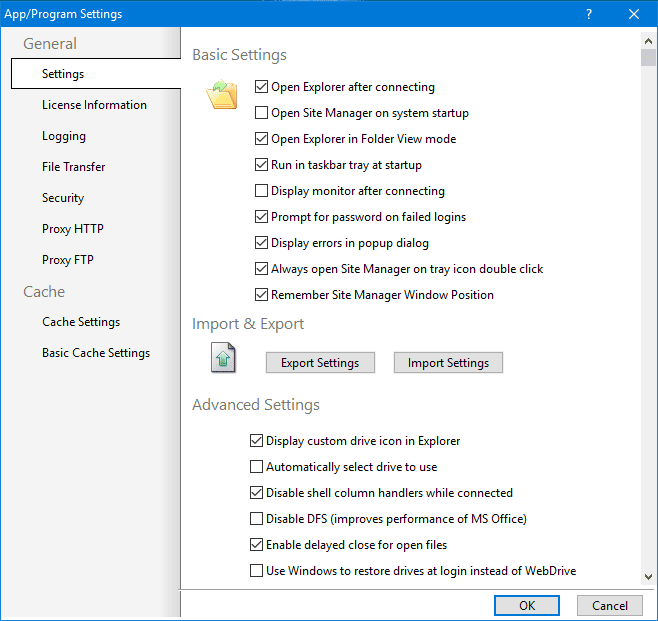Click the scrollbar down arrow
The width and height of the screenshot is (658, 621).
[648, 577]
